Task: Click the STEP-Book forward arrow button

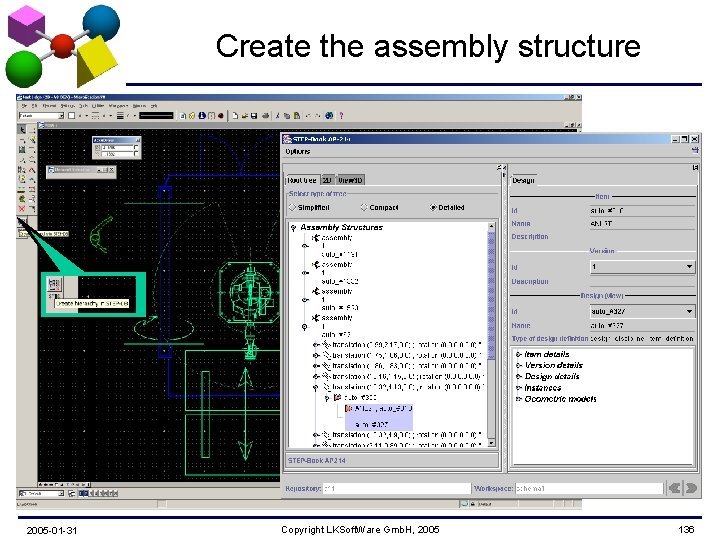Action: pos(691,488)
